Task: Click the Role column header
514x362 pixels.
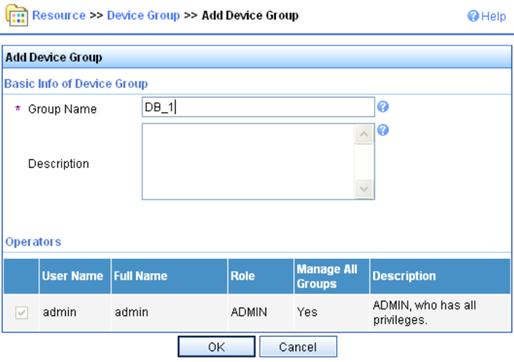Action: pyautogui.click(x=261, y=276)
